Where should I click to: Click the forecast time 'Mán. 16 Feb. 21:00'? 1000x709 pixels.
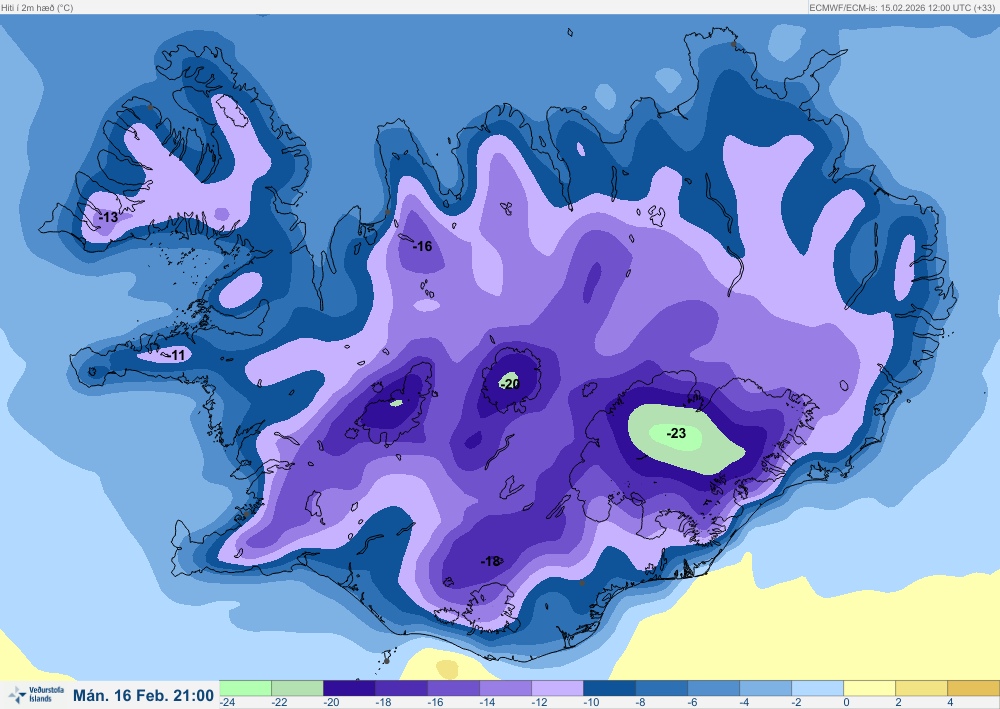click(143, 695)
